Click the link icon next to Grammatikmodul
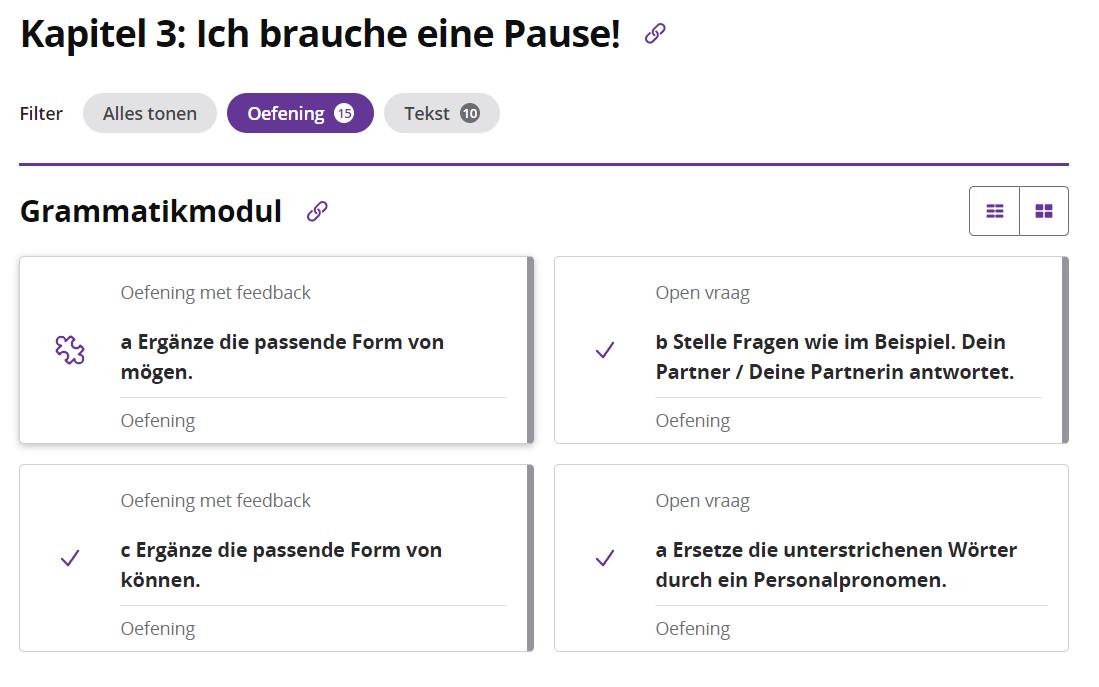The height and width of the screenshot is (687, 1099). tap(317, 211)
